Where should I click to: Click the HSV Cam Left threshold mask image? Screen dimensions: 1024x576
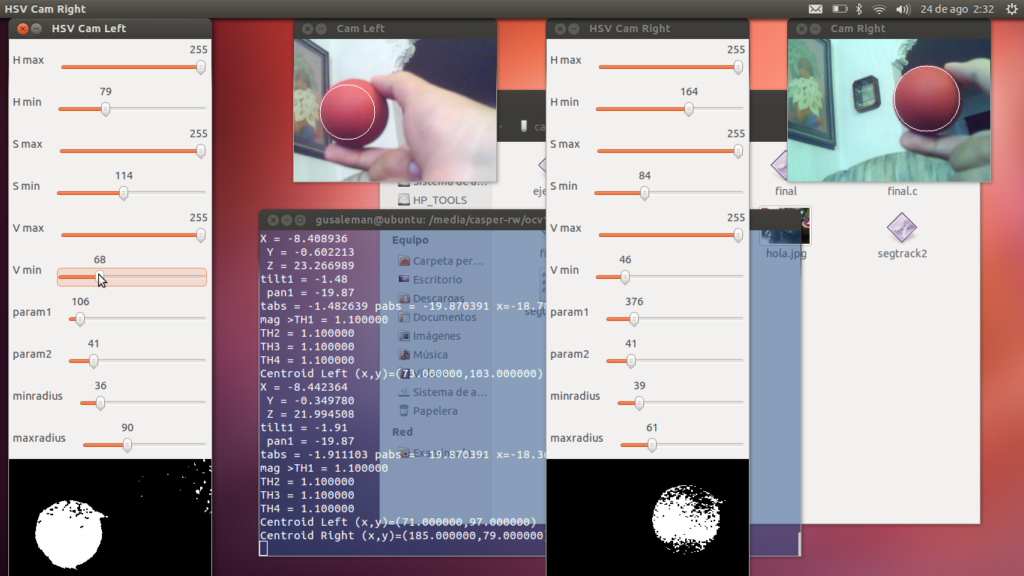point(110,517)
